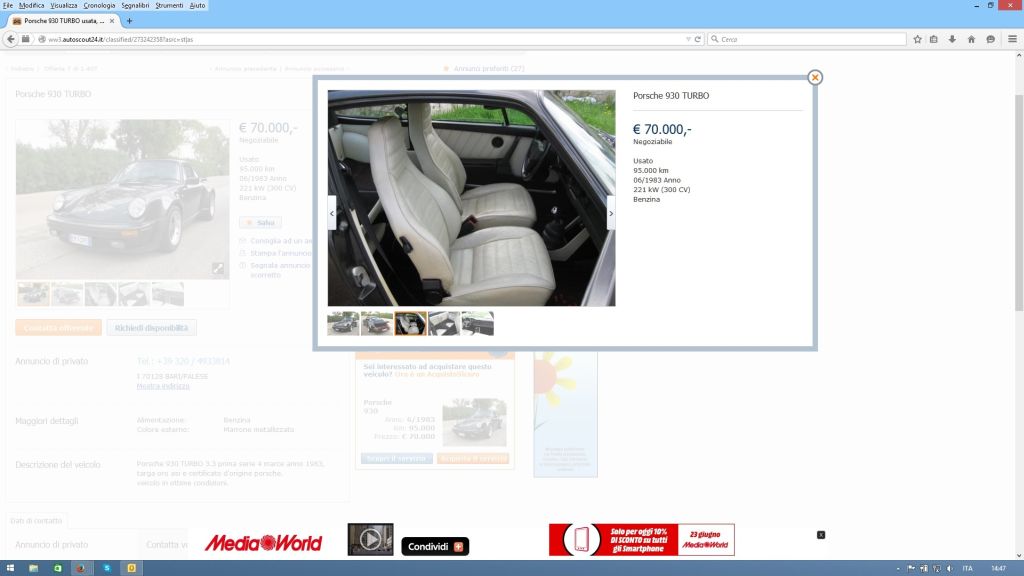Screen dimensions: 1024x576
Task: Switch to Firefox in the taskbar
Action: (81, 568)
